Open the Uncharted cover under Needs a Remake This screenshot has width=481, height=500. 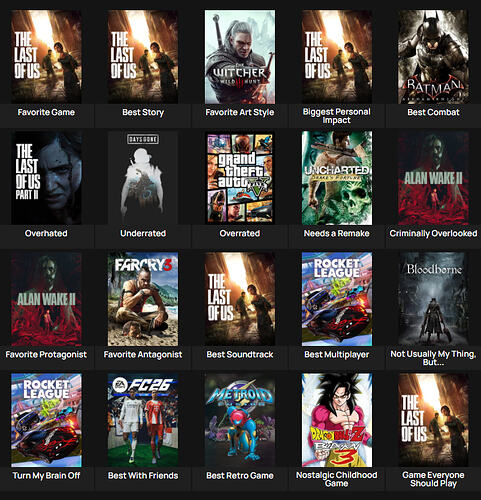337,178
